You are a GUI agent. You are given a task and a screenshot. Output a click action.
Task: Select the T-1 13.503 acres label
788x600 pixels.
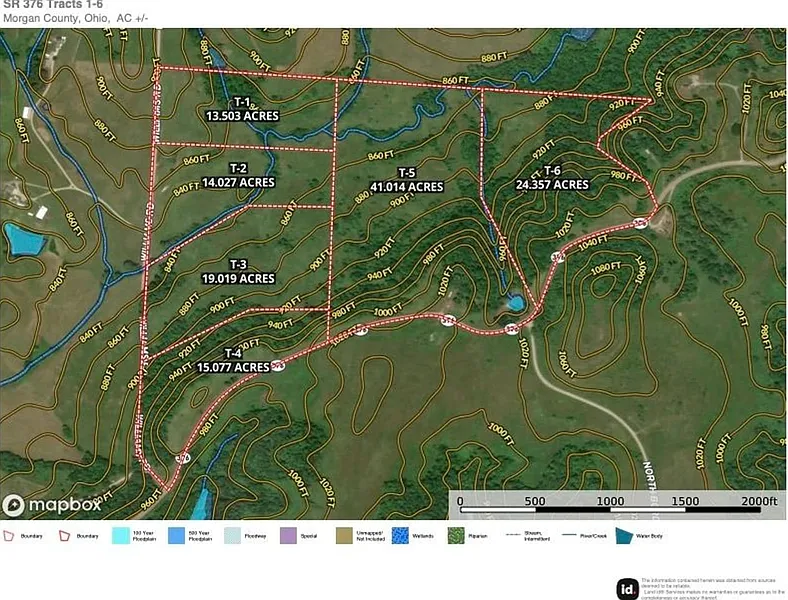click(241, 110)
